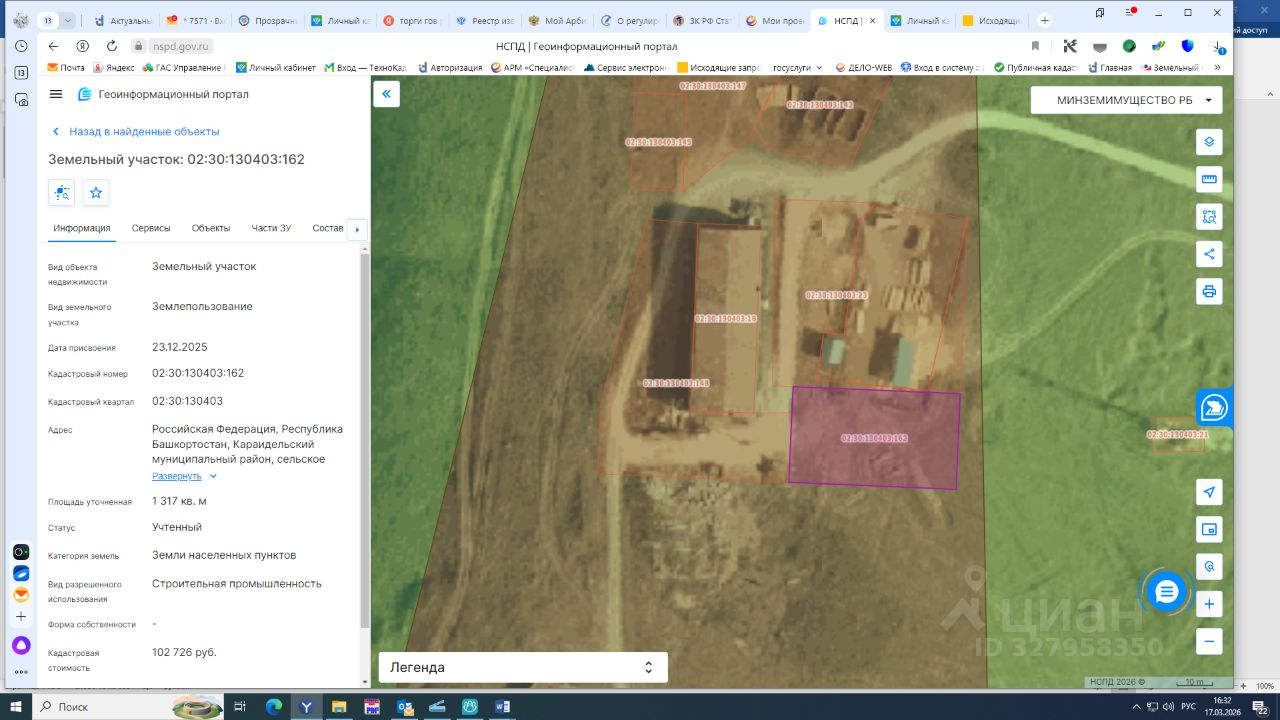Switch to the Объекты tab
The image size is (1280, 720).
[211, 228]
